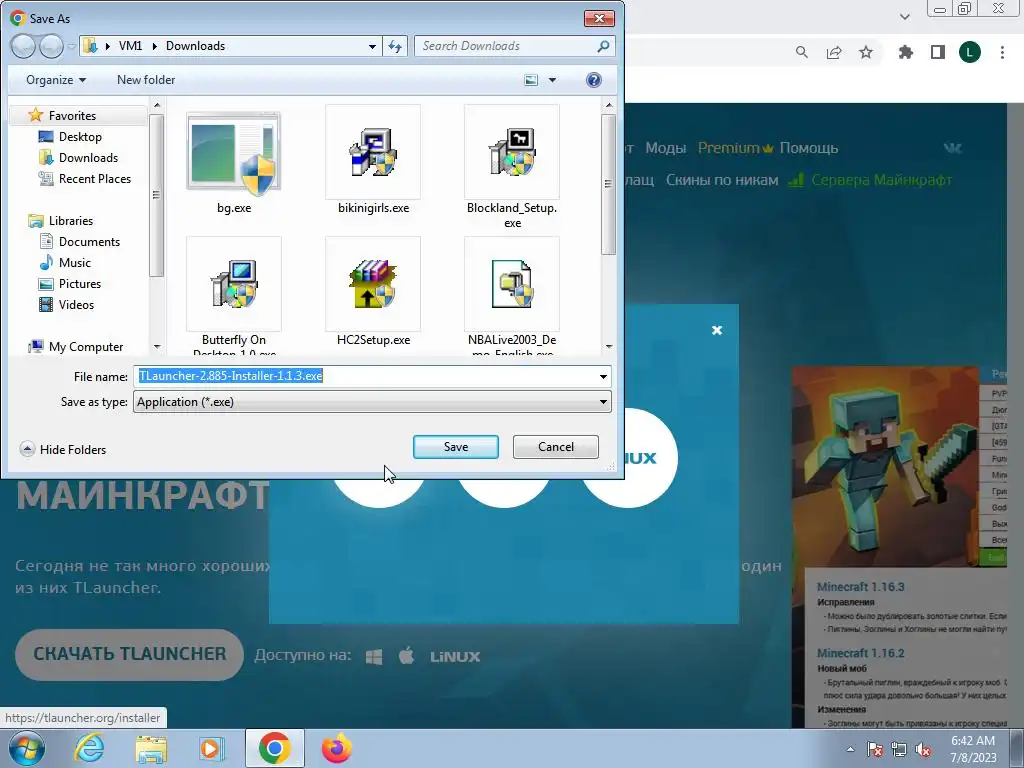Collapse folders with Hide Folders toggle
The width and height of the screenshot is (1024, 768).
pos(63,449)
